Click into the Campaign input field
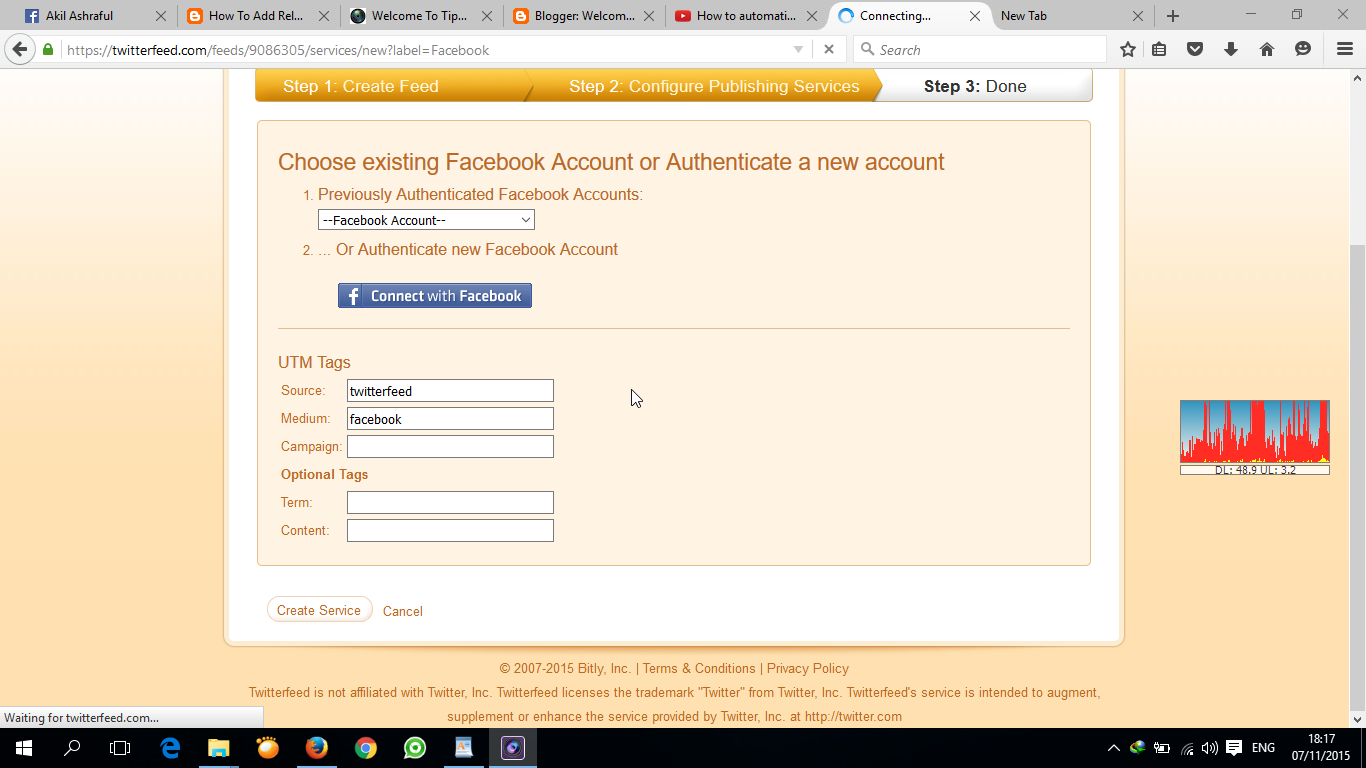 pyautogui.click(x=450, y=447)
